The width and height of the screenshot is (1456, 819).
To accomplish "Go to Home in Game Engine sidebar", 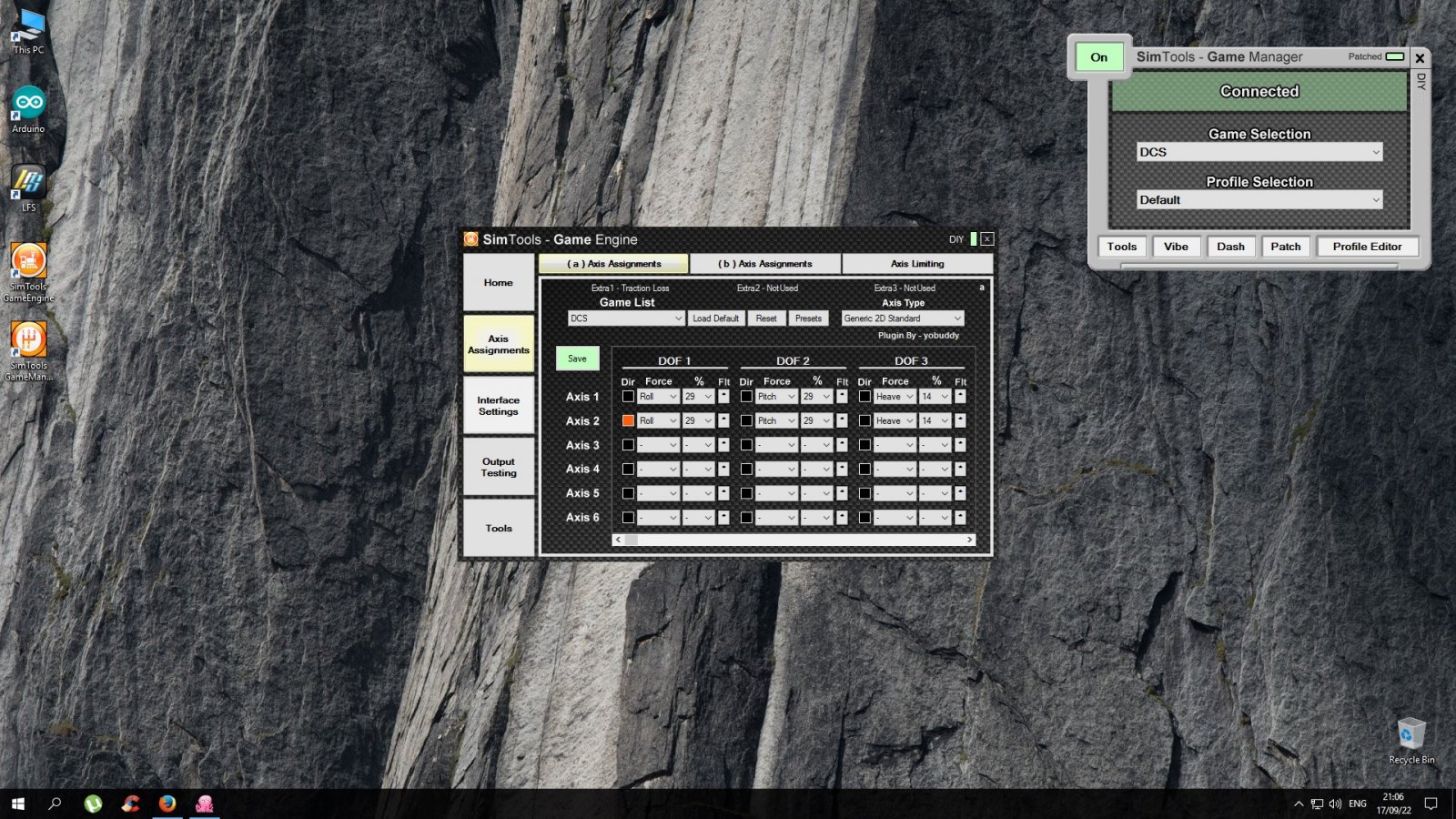I will [x=499, y=283].
